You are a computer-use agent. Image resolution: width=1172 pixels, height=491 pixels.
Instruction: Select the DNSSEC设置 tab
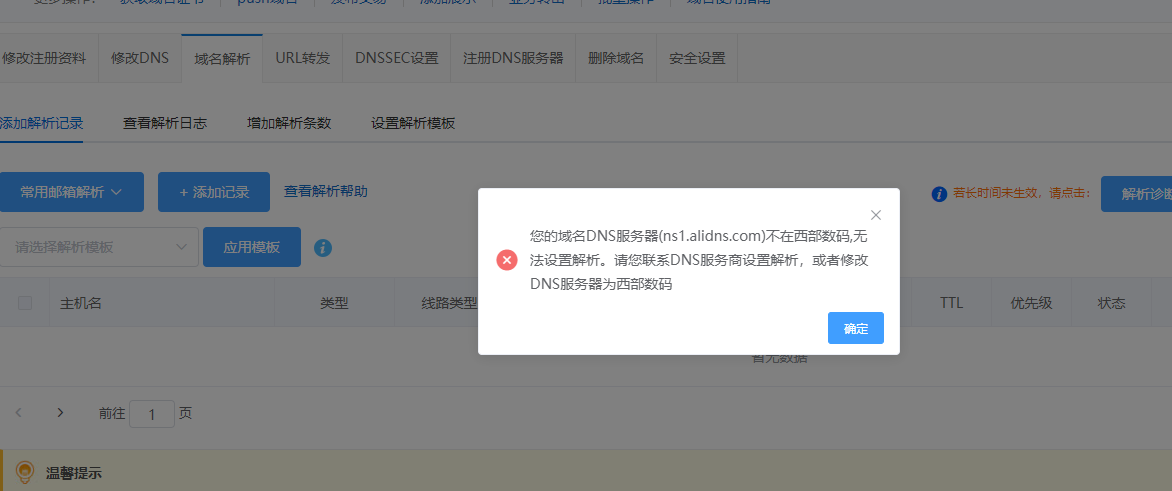tap(396, 58)
